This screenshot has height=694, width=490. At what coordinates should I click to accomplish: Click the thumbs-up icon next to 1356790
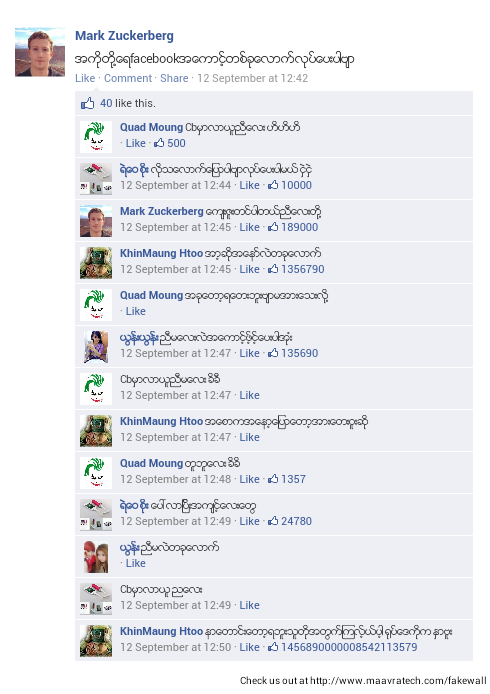click(273, 269)
